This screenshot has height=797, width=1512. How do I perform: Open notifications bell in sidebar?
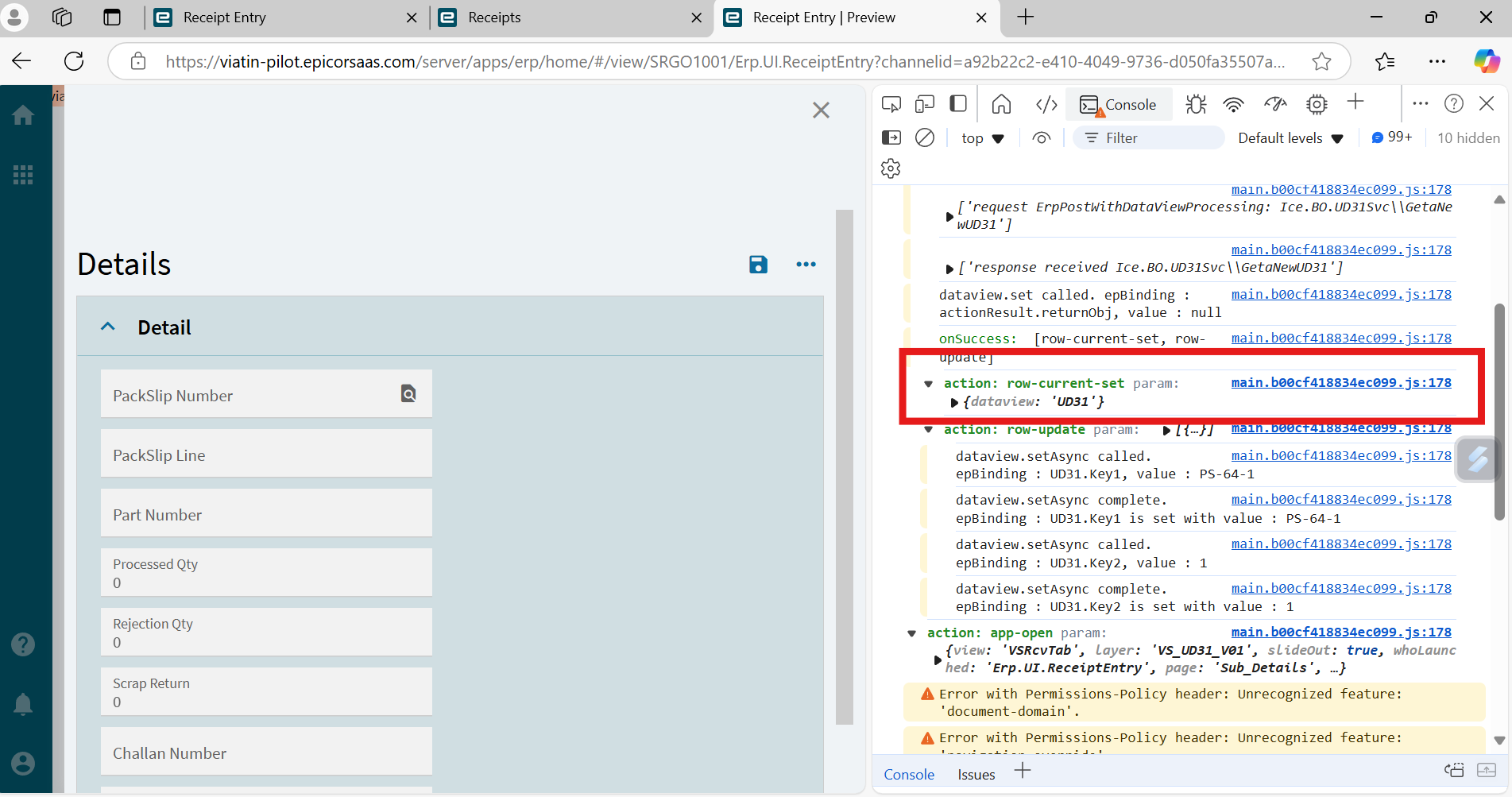[x=23, y=704]
